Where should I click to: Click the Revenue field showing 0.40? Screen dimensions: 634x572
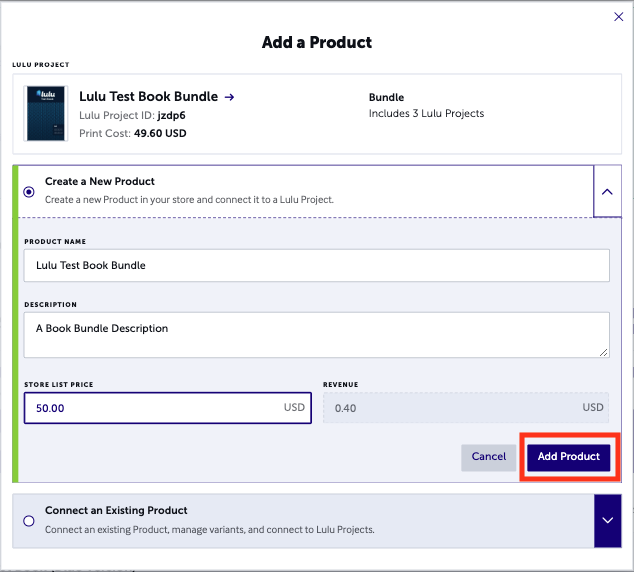click(x=466, y=408)
